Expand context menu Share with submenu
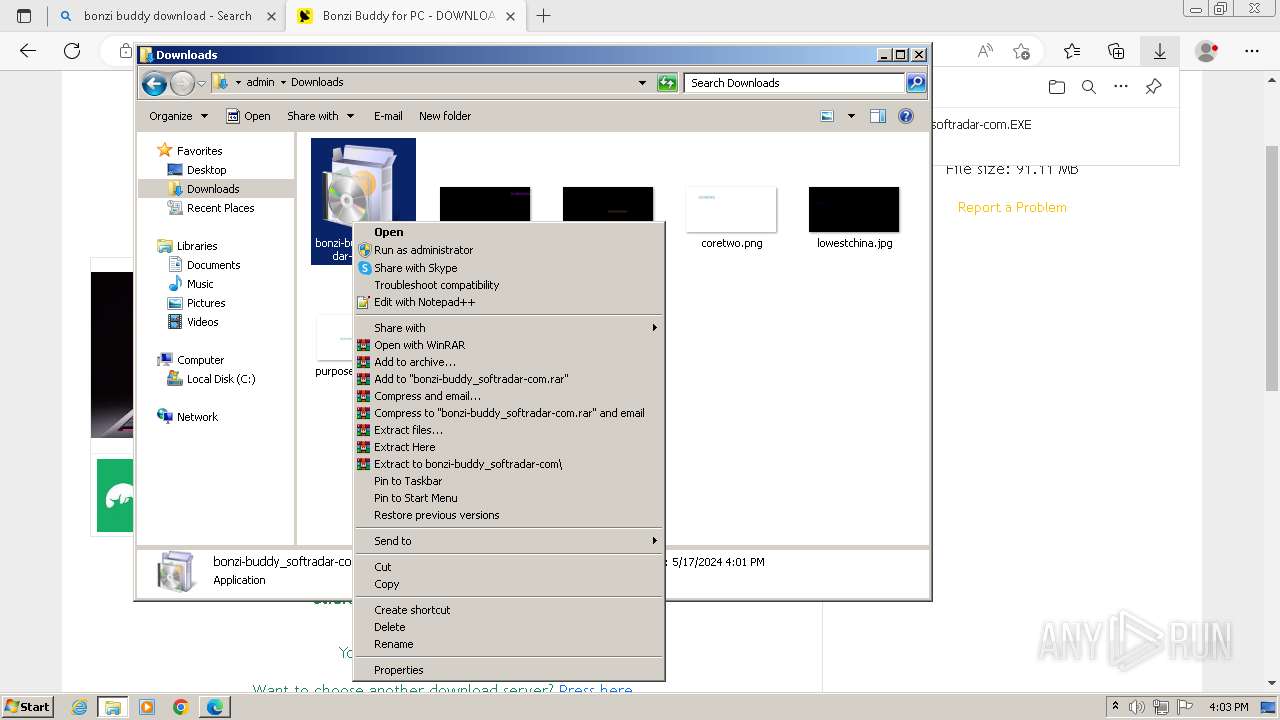1280x720 pixels. (508, 328)
